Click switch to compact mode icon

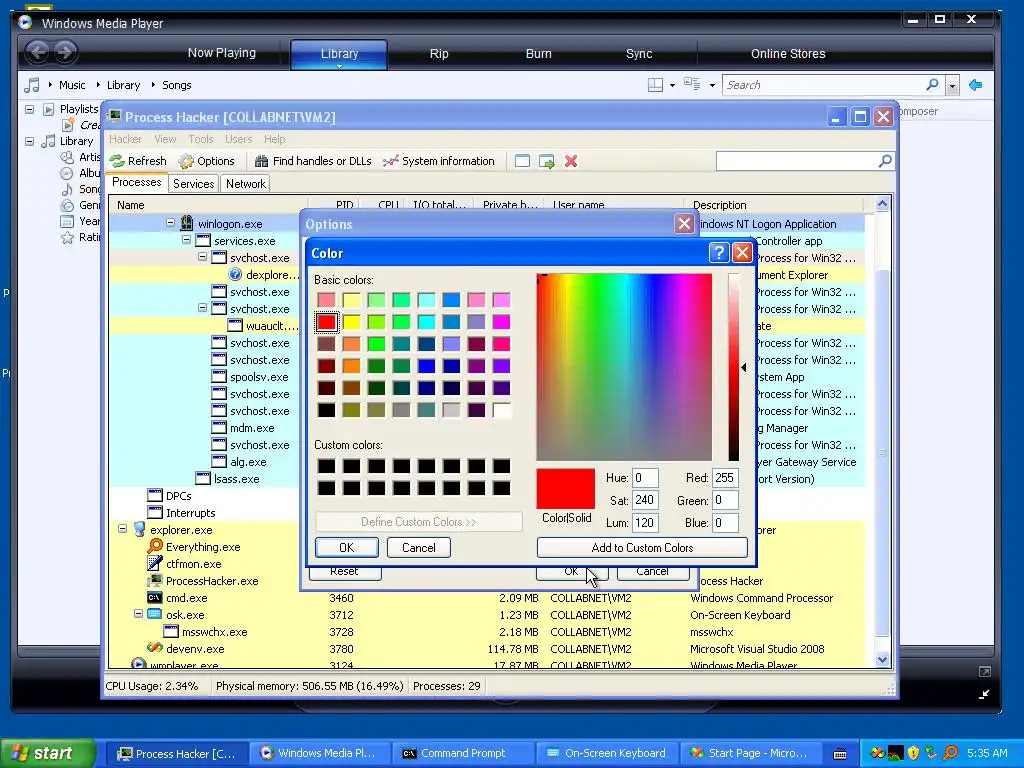[x=984, y=694]
